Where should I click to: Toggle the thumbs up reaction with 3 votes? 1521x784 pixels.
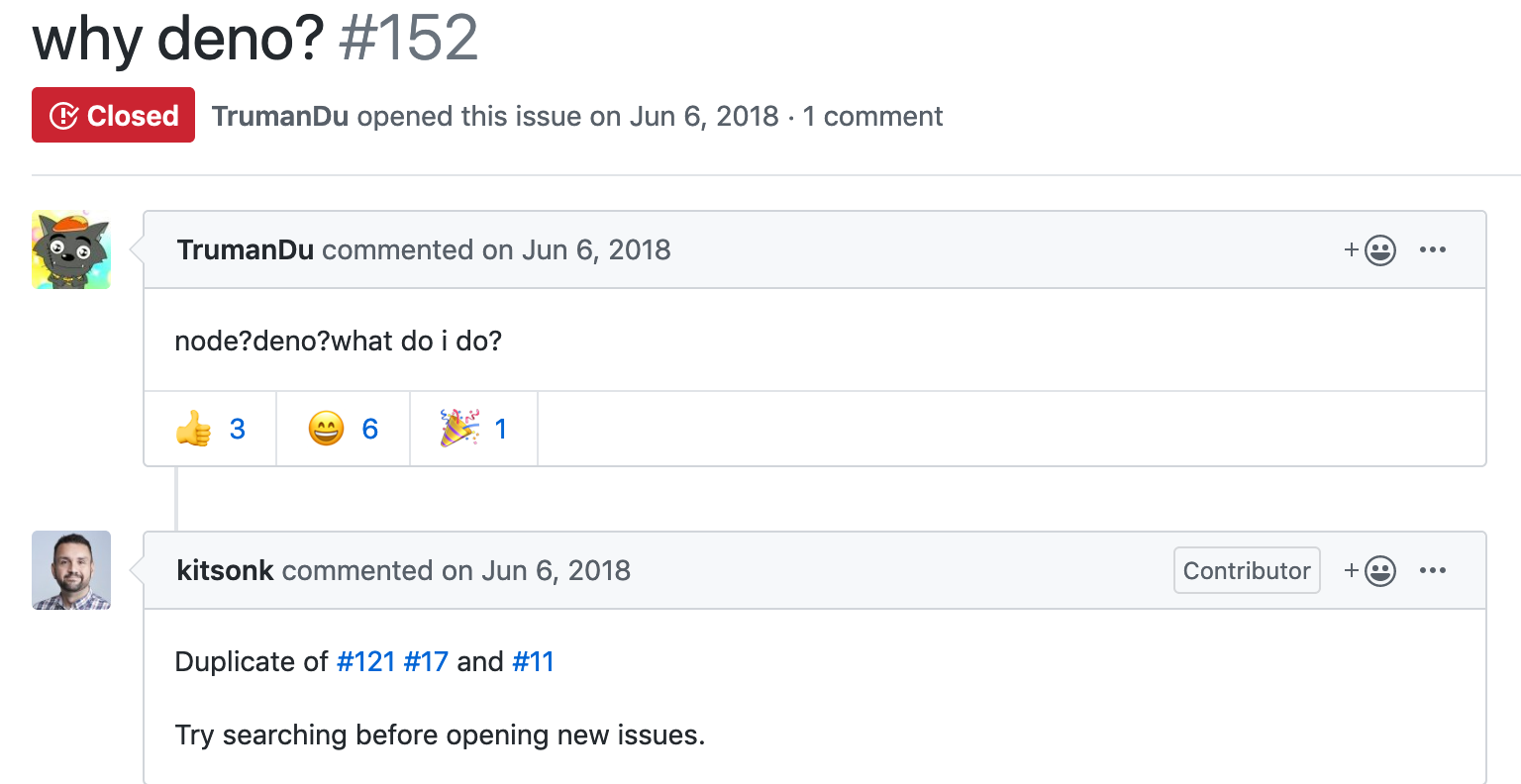click(210, 429)
